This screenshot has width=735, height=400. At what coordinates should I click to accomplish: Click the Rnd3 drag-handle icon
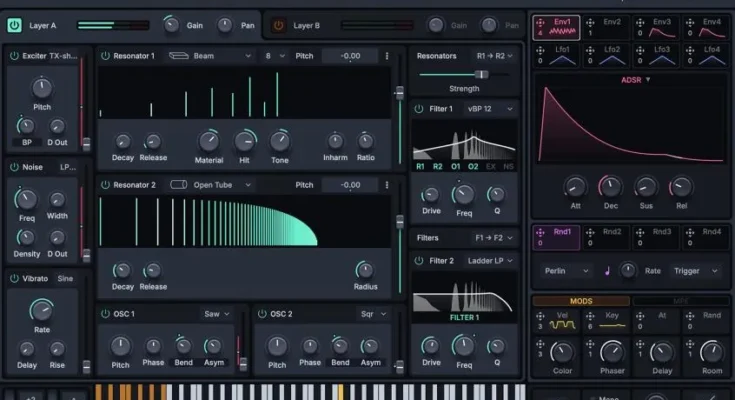[x=640, y=232]
